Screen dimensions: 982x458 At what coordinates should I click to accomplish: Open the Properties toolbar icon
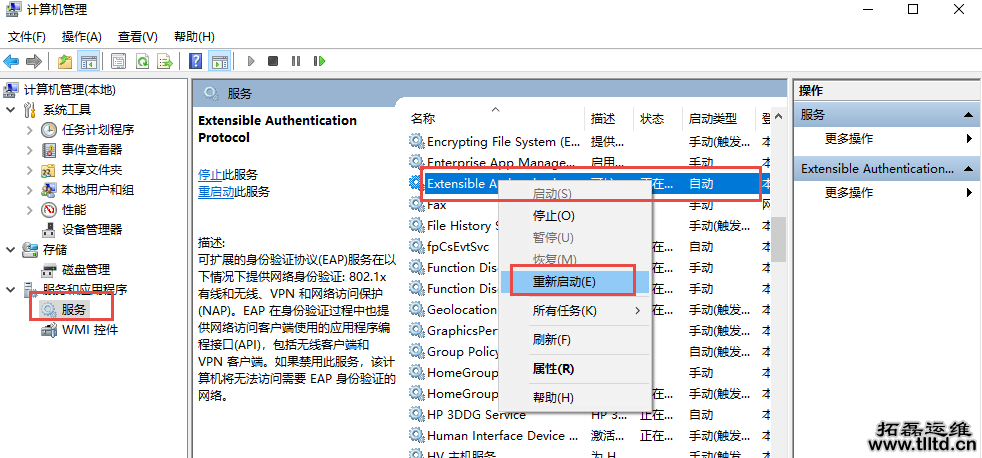pyautogui.click(x=118, y=61)
